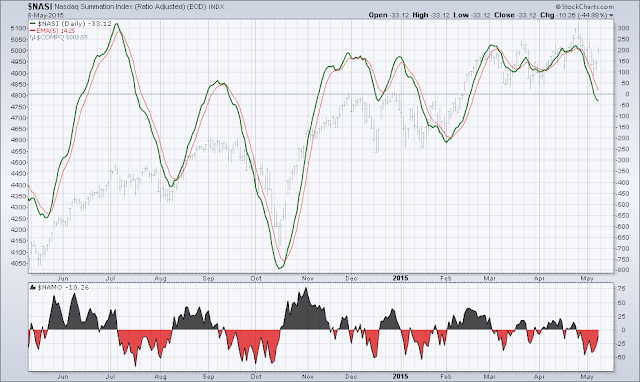Screen dimensions: 640x382
Task: Click the red line marker of the EMA(5) legend
Action: point(32,31)
